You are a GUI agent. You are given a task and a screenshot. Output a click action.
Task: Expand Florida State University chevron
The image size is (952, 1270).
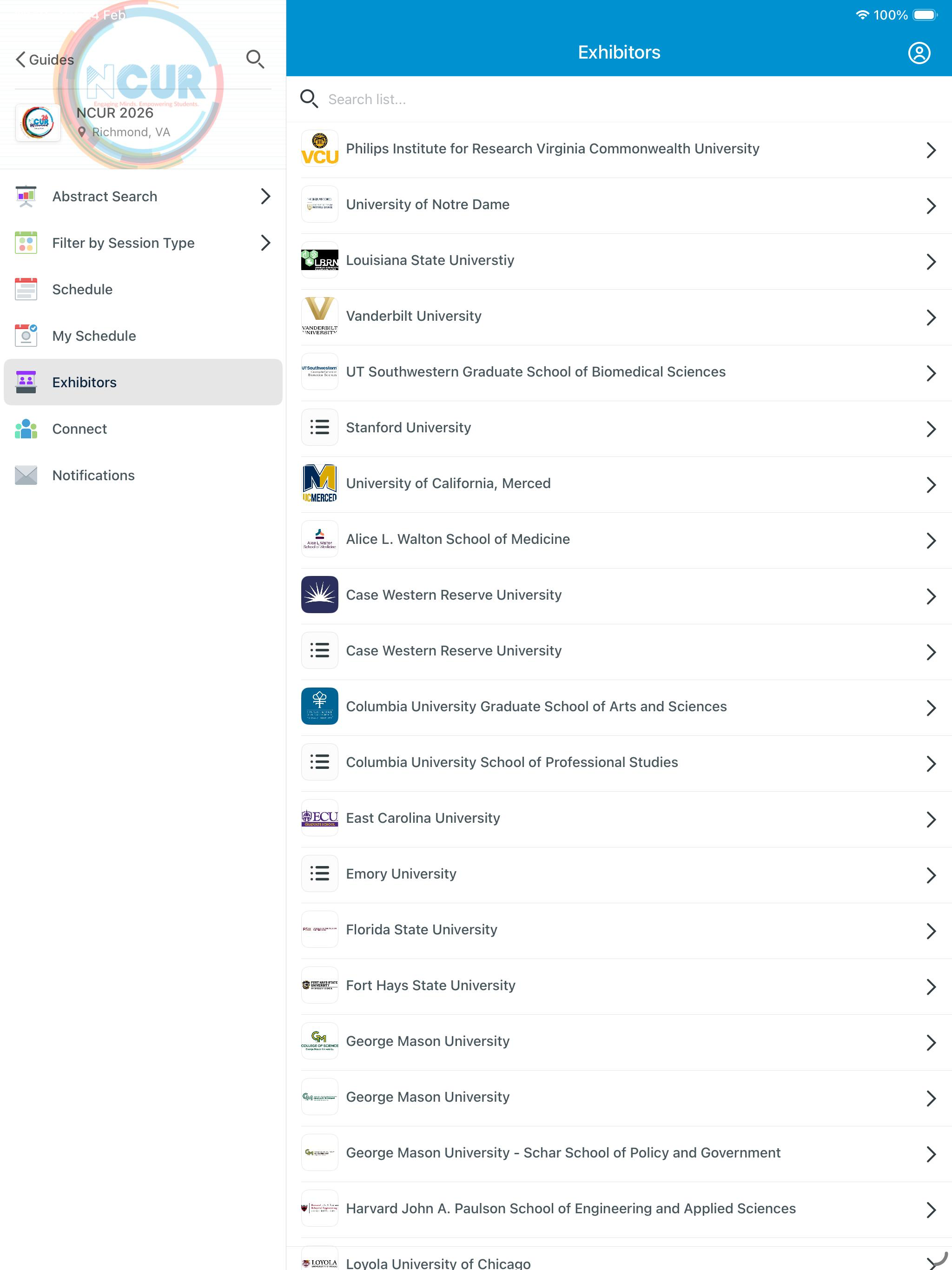click(931, 931)
